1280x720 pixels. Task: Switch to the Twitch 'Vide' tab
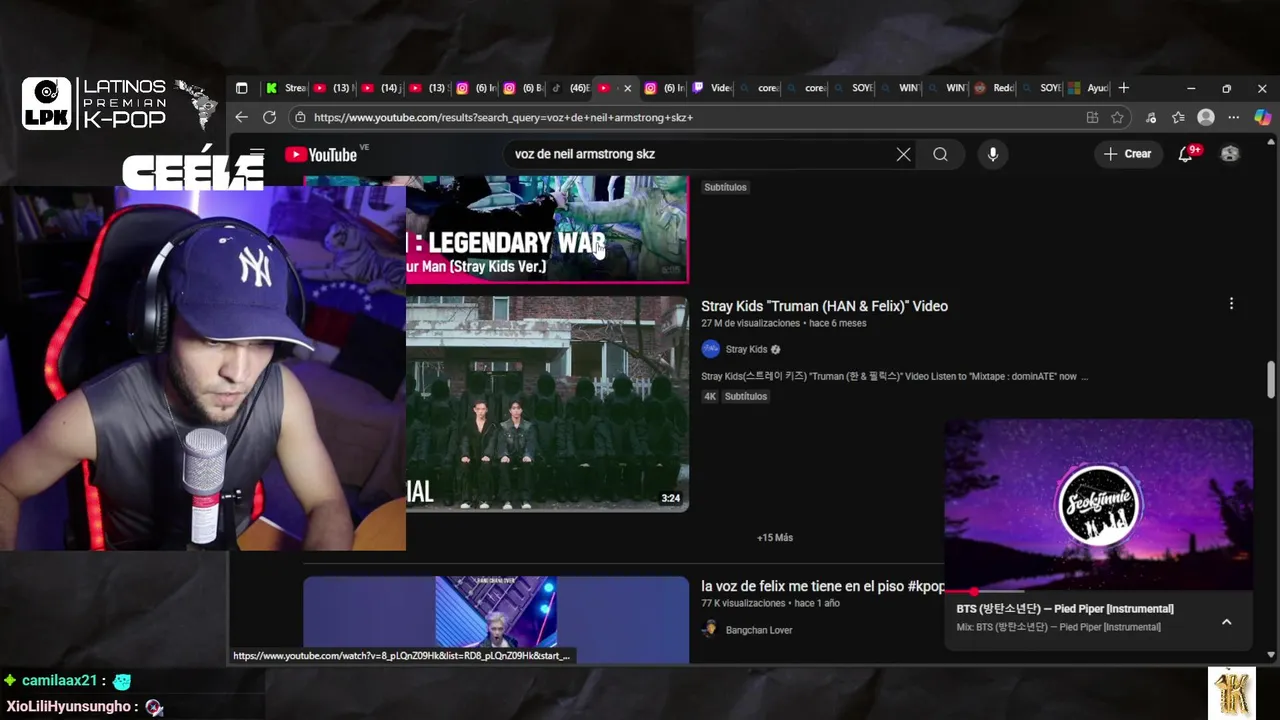(712, 88)
